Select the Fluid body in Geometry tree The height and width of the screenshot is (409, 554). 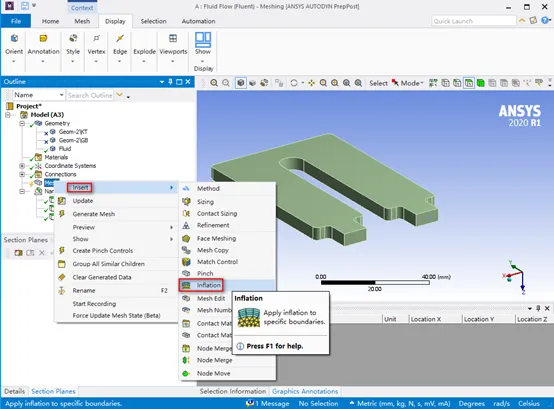[65, 149]
